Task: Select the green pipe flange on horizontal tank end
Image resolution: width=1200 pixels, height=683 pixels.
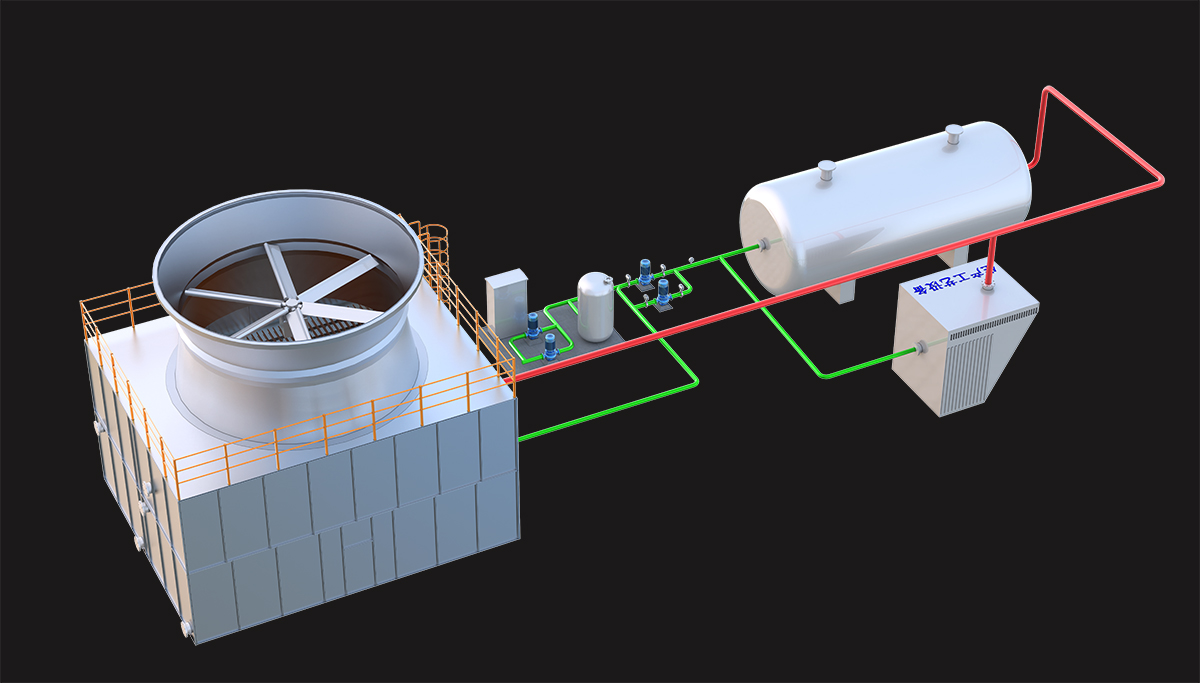Action: [762, 245]
